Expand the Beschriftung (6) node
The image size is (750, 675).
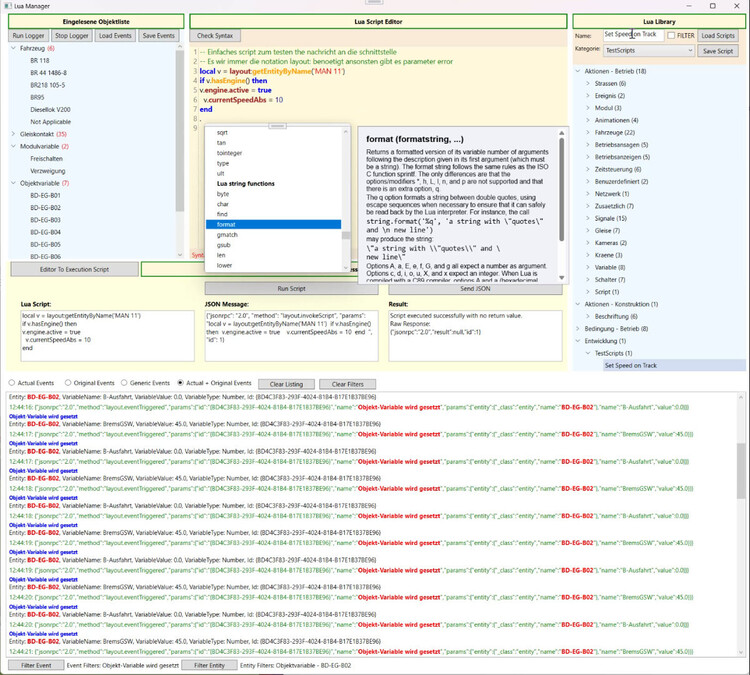pos(588,316)
